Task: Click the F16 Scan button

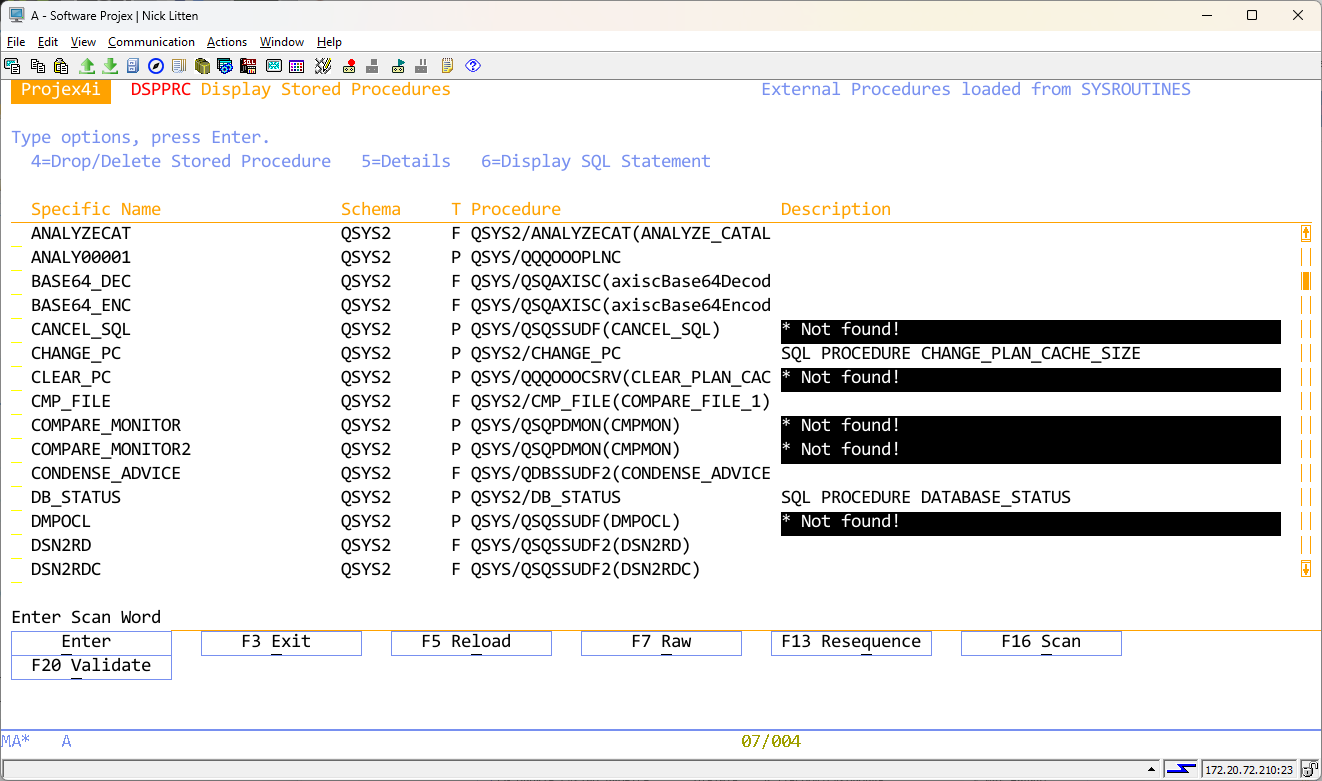Action: pyautogui.click(x=1041, y=643)
